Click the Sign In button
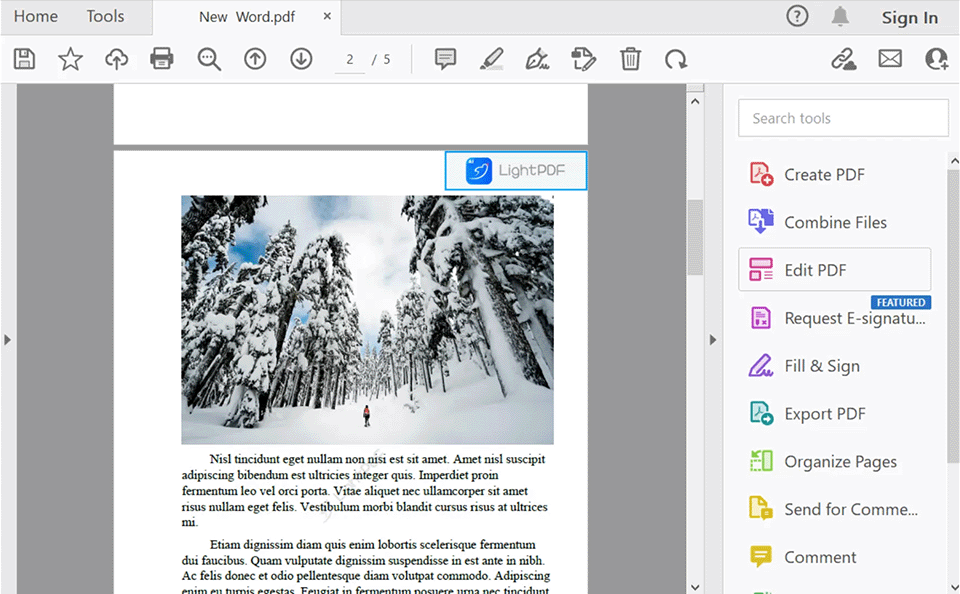 click(x=909, y=18)
